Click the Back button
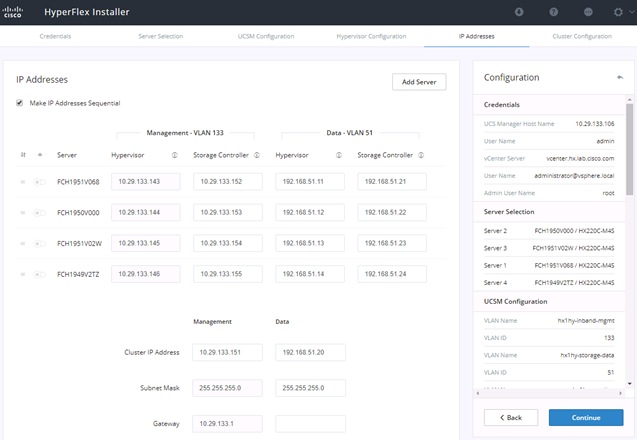637x440 pixels. 511,417
